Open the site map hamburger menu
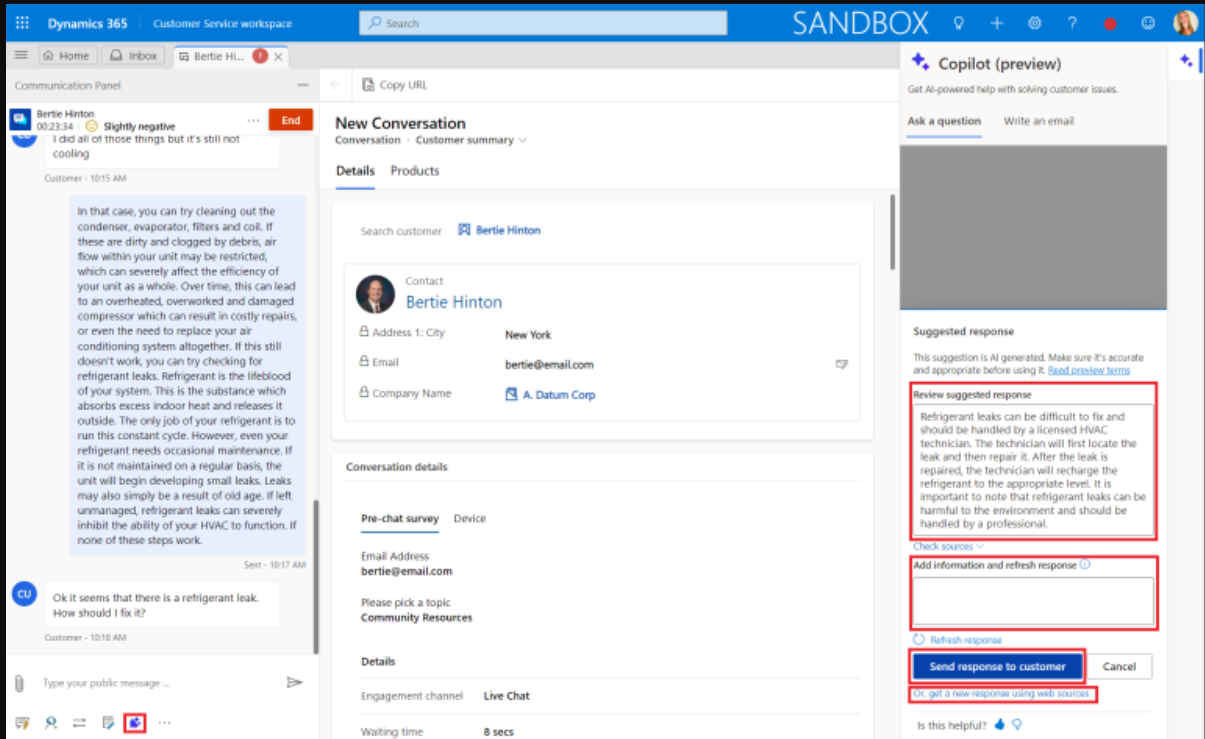Image resolution: width=1205 pixels, height=739 pixels. [21, 55]
